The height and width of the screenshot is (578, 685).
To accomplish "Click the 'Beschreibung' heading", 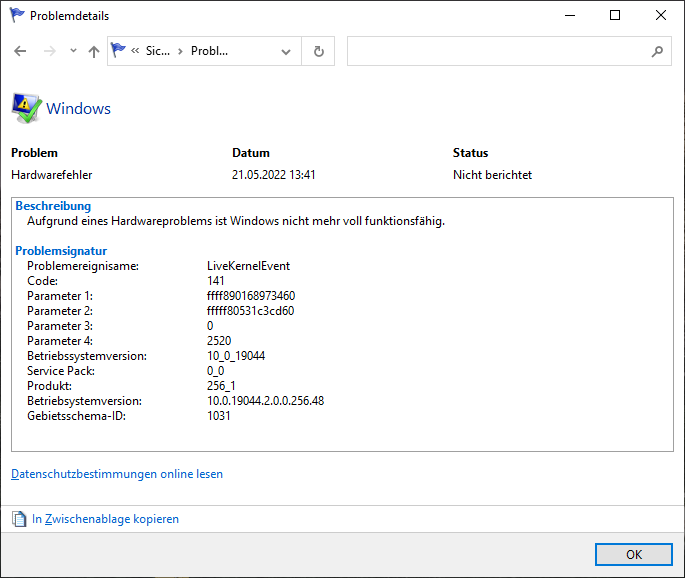I will (53, 206).
